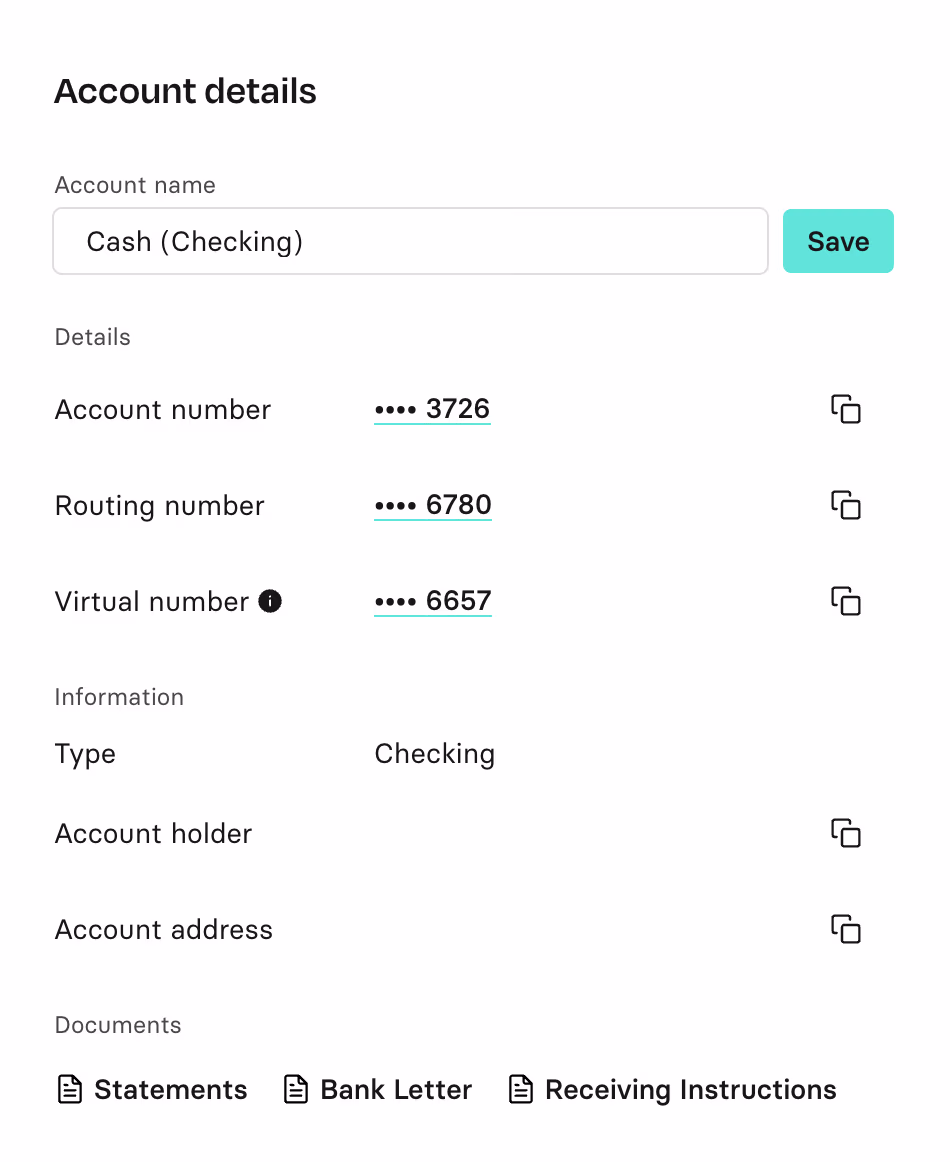950x1162 pixels.
Task: Click the Account details heading
Action: pos(185,91)
